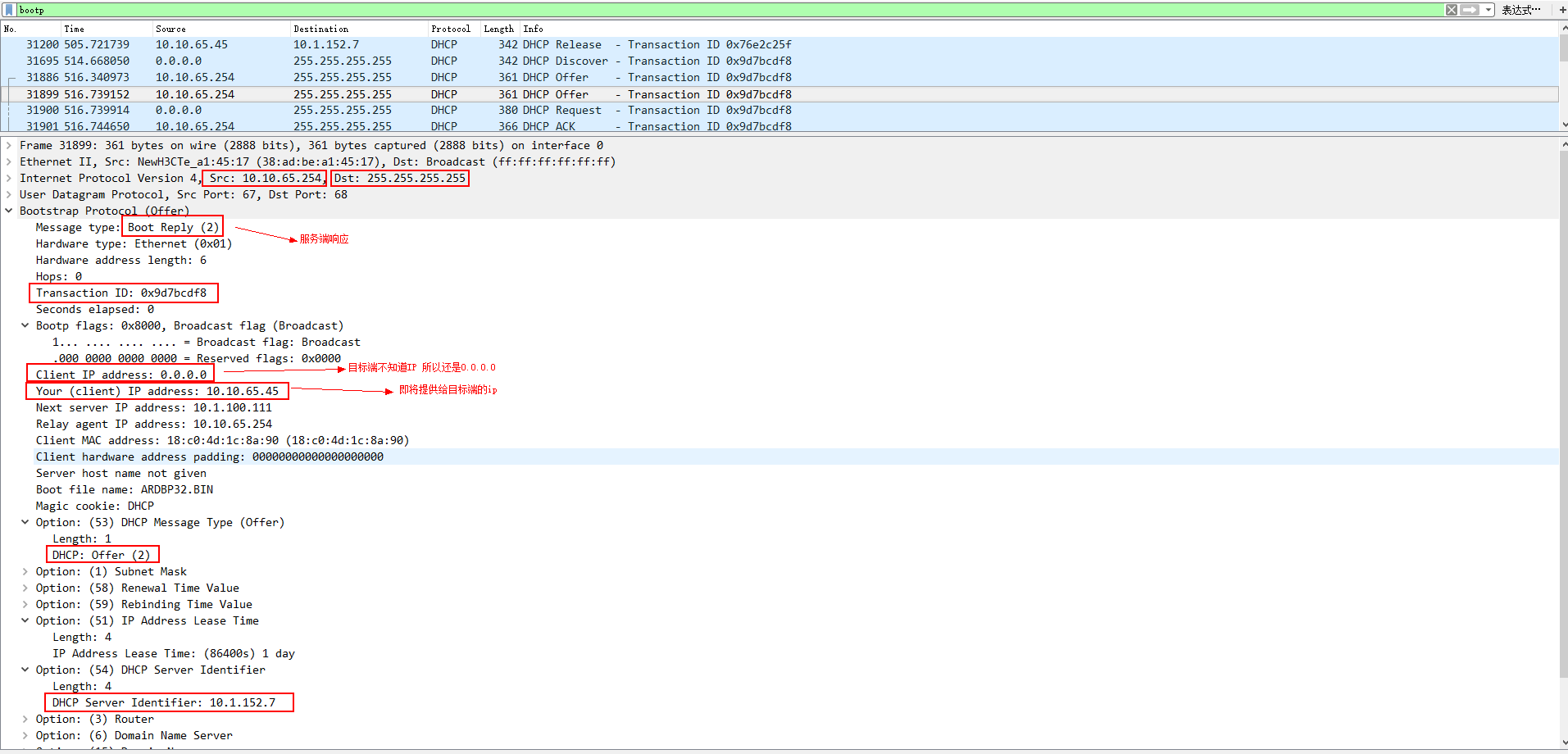
Task: Clear the bootp display filter
Action: 1452,10
